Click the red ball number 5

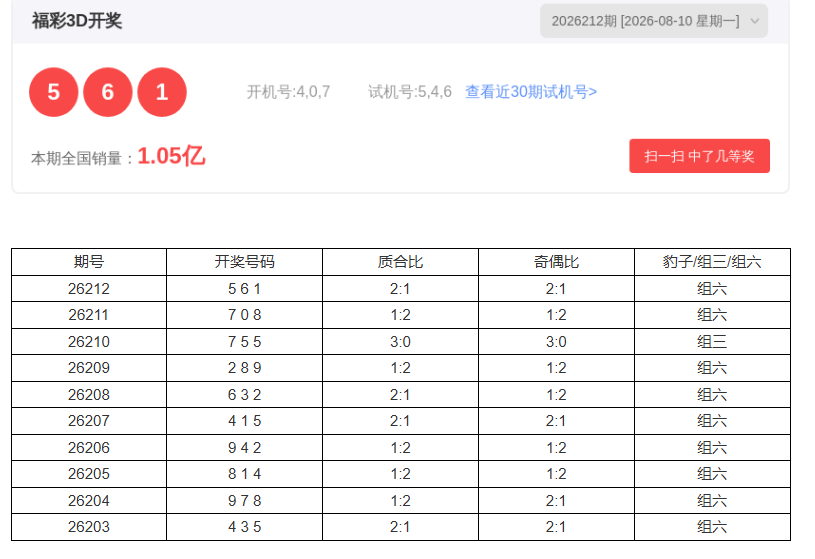[x=54, y=92]
